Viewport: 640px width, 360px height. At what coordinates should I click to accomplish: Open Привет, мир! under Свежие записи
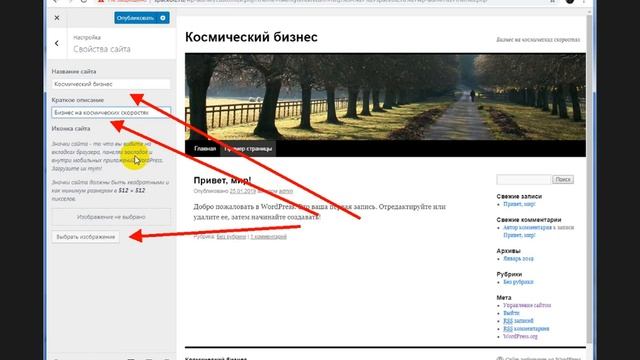click(x=519, y=204)
